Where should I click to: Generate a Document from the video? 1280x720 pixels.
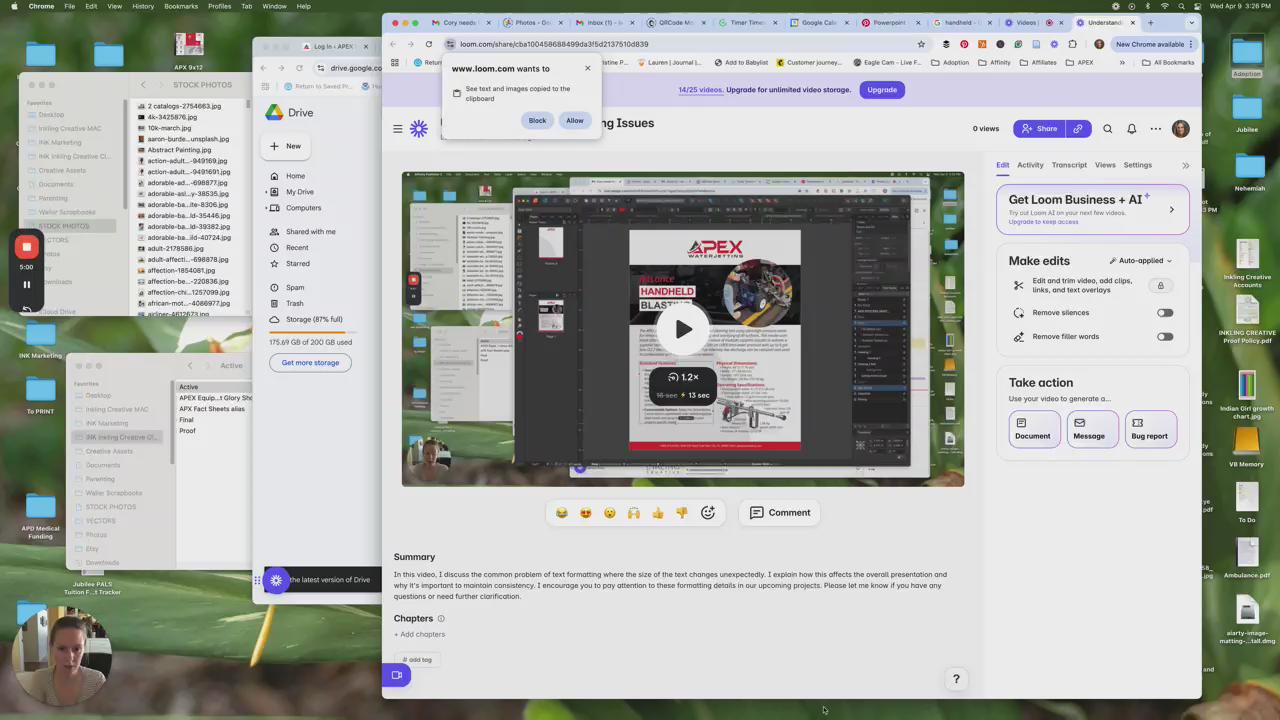point(1033,430)
